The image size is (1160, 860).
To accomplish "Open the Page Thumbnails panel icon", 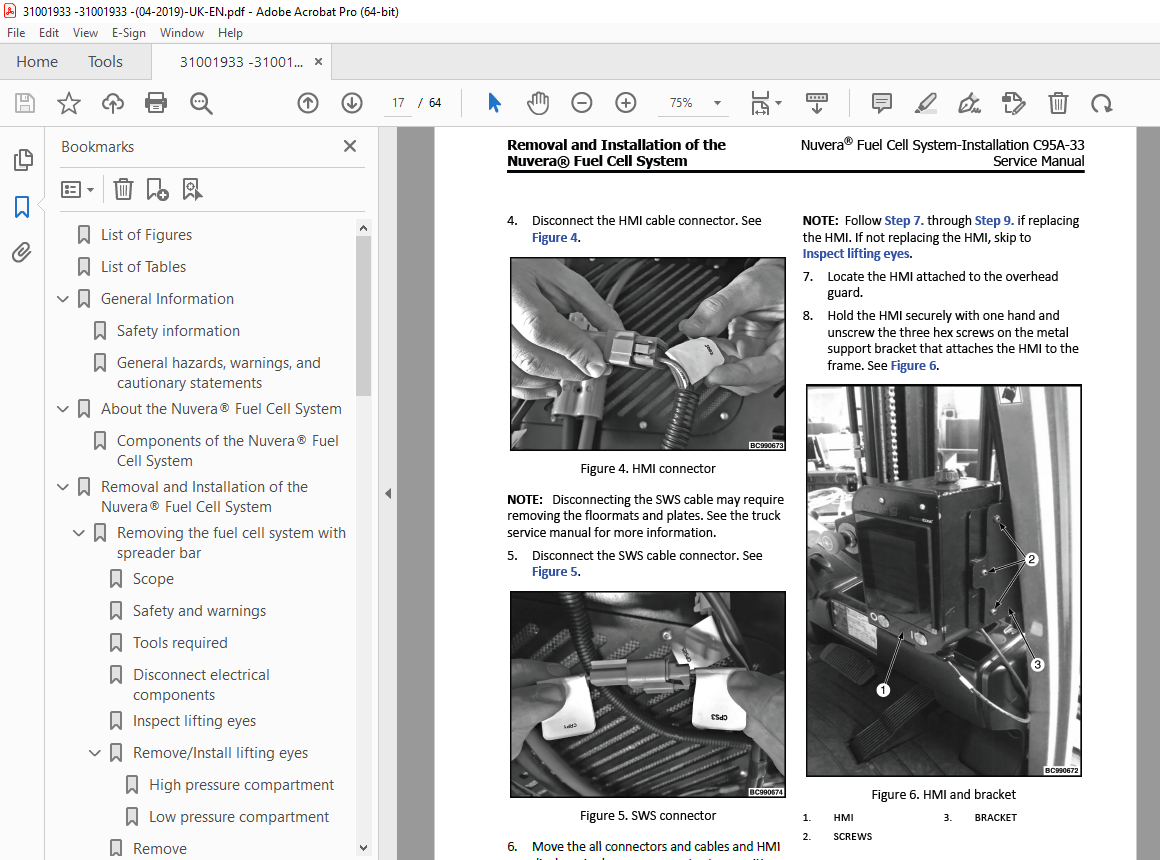I will click(23, 159).
